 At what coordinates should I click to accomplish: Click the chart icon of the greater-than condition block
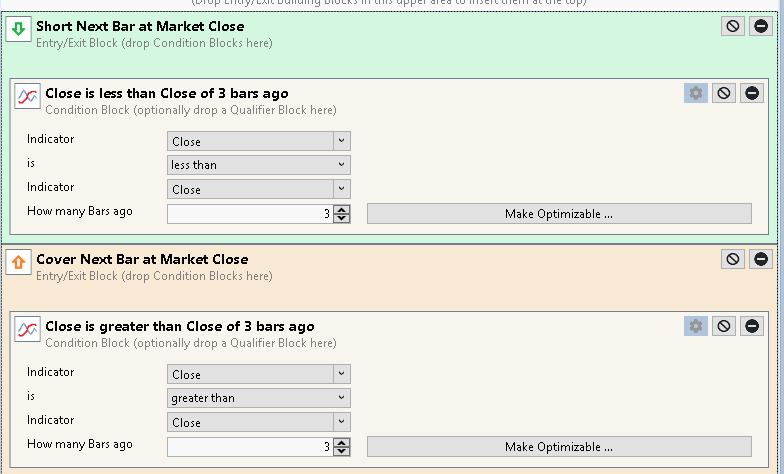pyautogui.click(x=28, y=329)
